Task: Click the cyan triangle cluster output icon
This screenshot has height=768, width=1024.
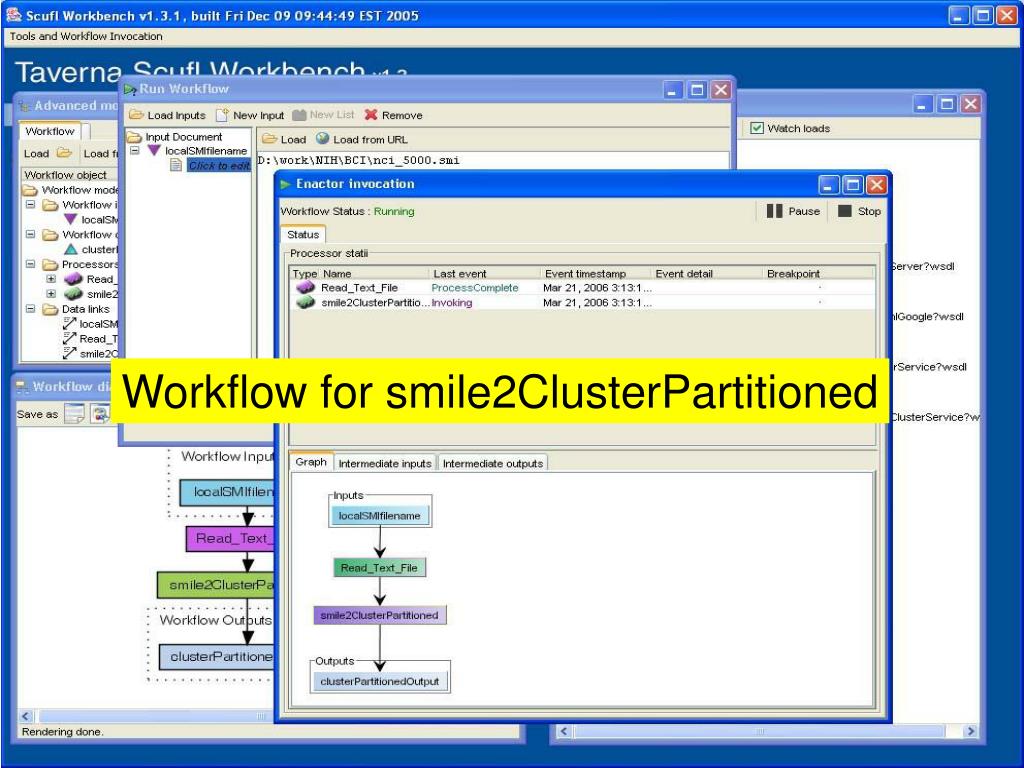Action: point(71,249)
